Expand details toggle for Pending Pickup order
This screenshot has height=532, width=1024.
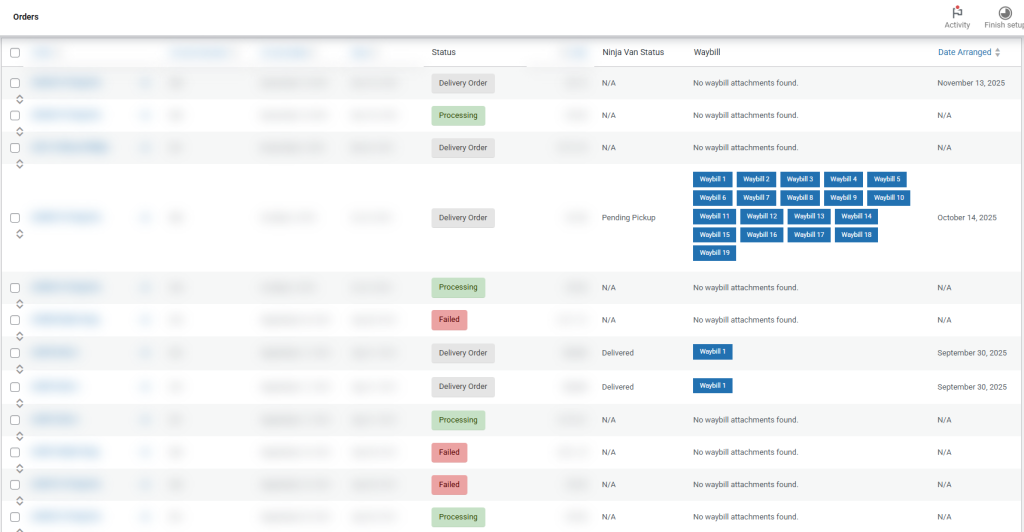(x=19, y=234)
